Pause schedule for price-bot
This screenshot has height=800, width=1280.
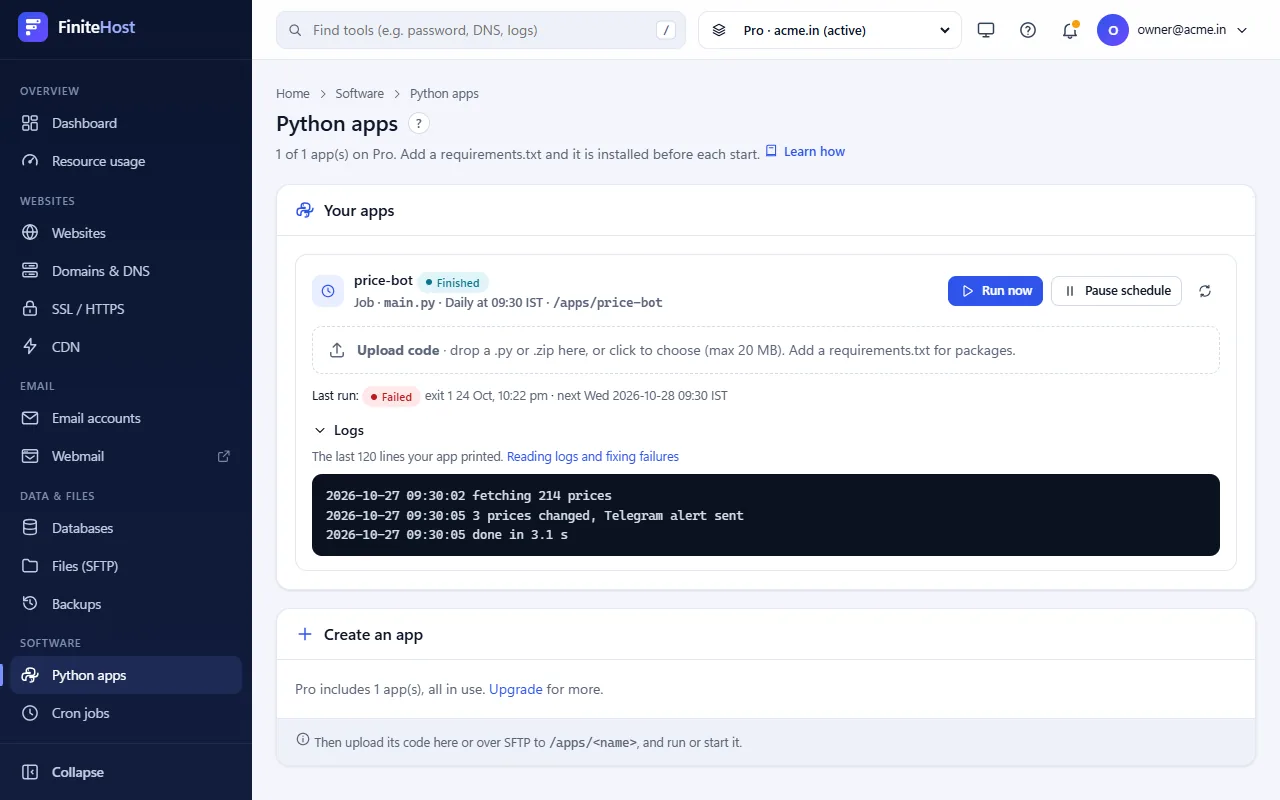pyautogui.click(x=1116, y=291)
